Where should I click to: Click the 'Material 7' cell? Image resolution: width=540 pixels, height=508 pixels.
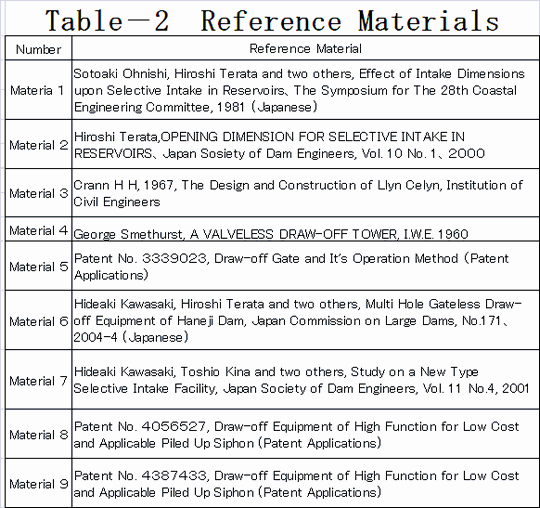(39, 380)
